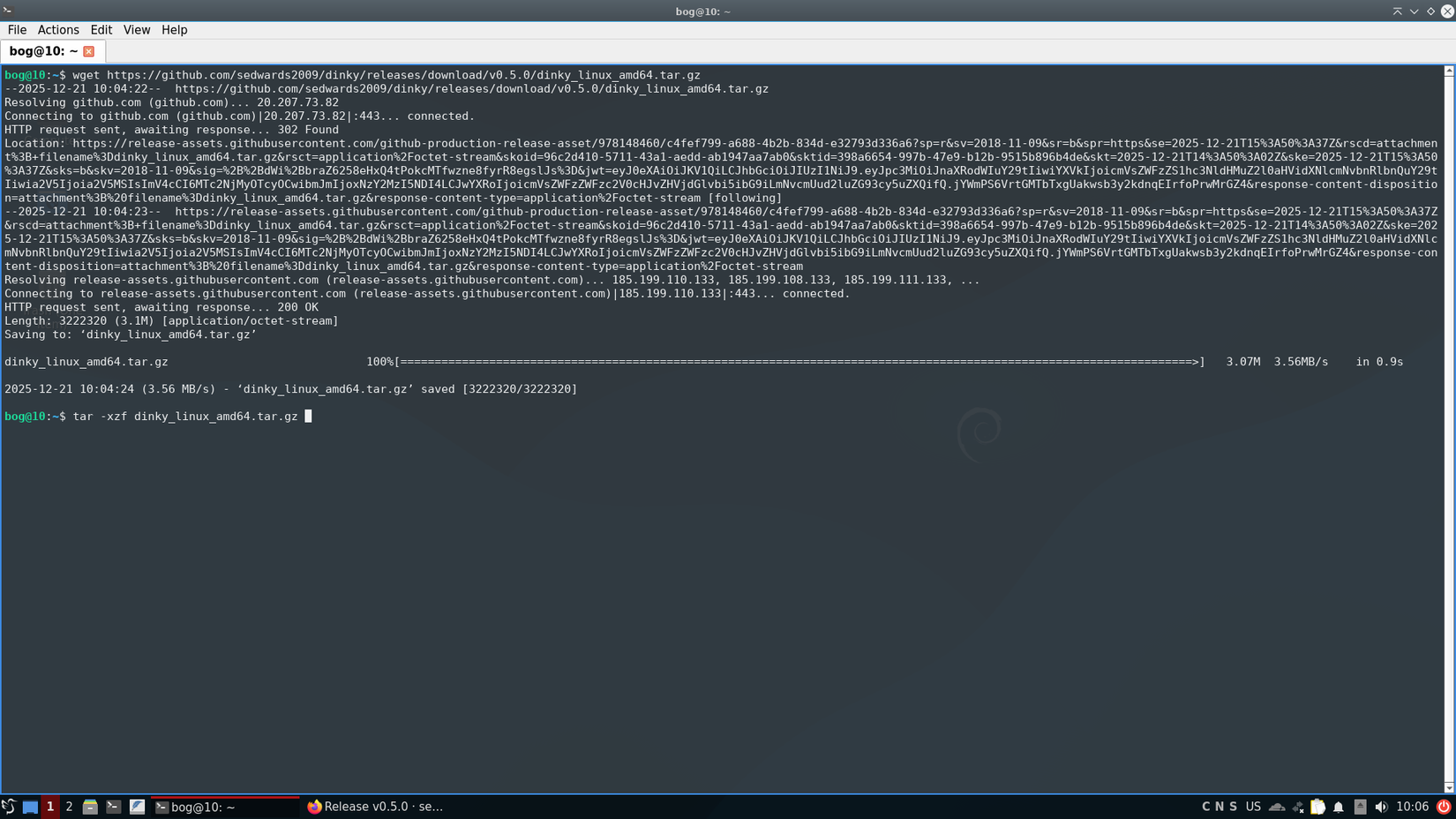The image size is (1456, 819).
Task: Click the title bar window menu icon
Action: (8, 11)
